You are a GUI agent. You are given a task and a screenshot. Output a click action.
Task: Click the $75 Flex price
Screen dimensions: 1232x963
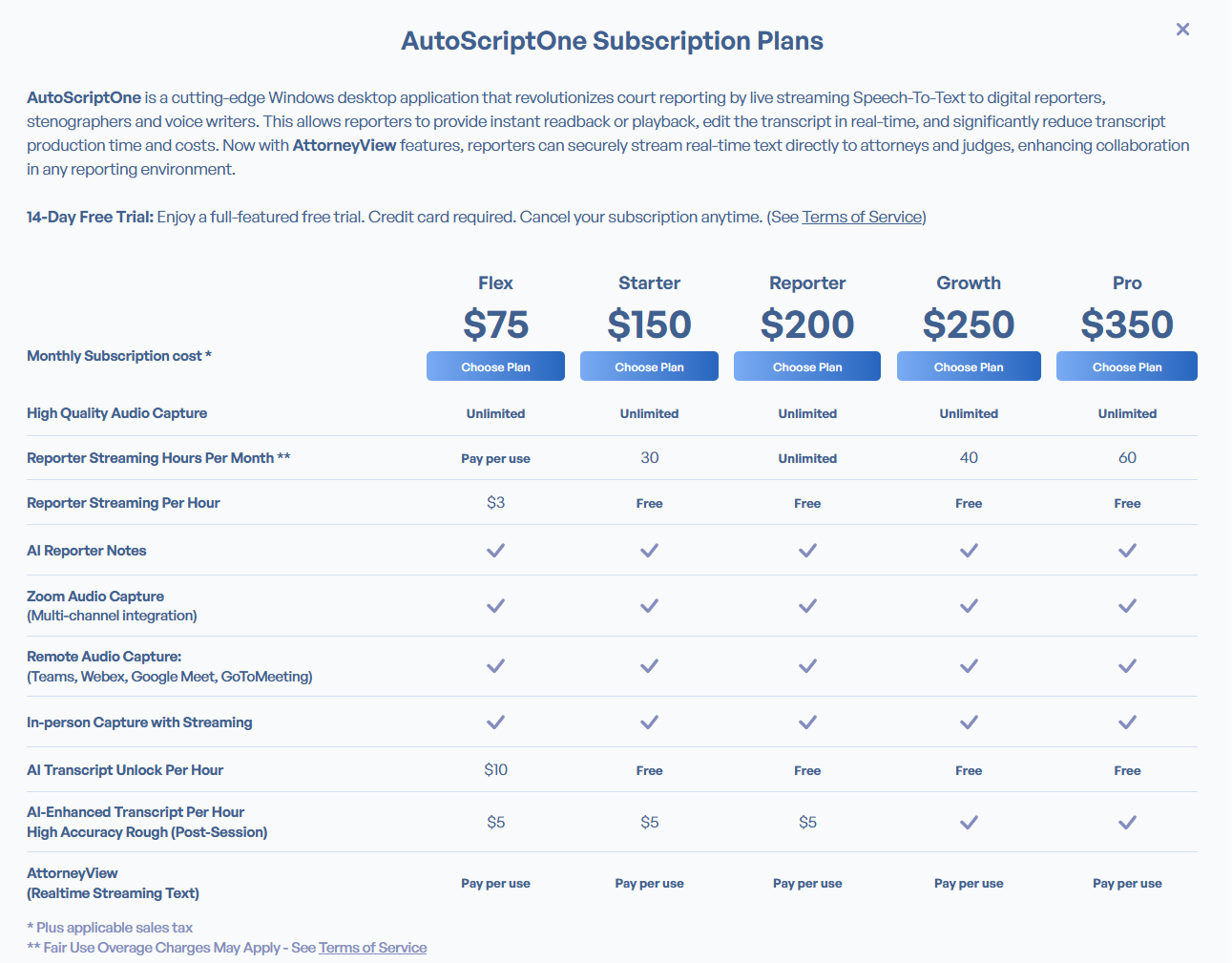pos(495,324)
